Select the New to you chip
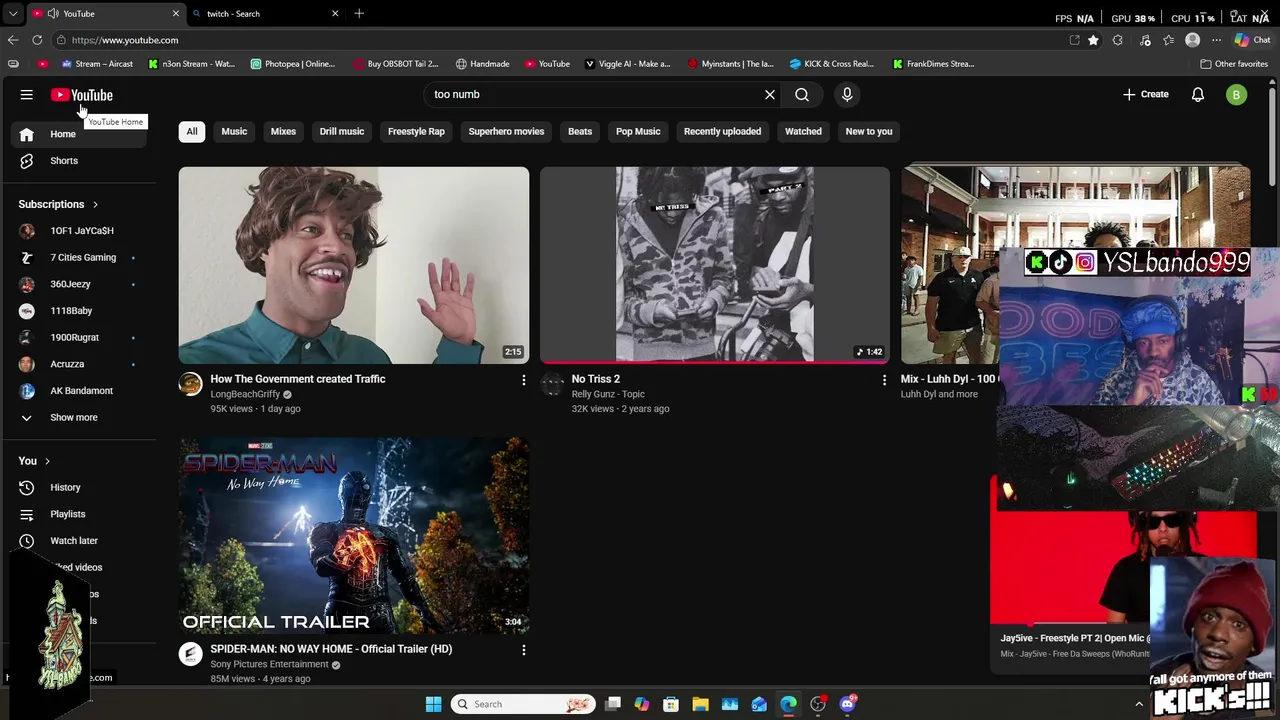 click(x=869, y=132)
